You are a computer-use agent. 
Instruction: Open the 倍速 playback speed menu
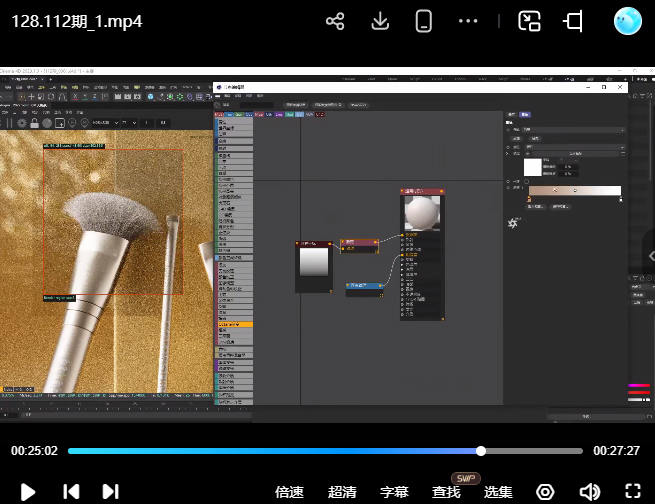click(289, 492)
